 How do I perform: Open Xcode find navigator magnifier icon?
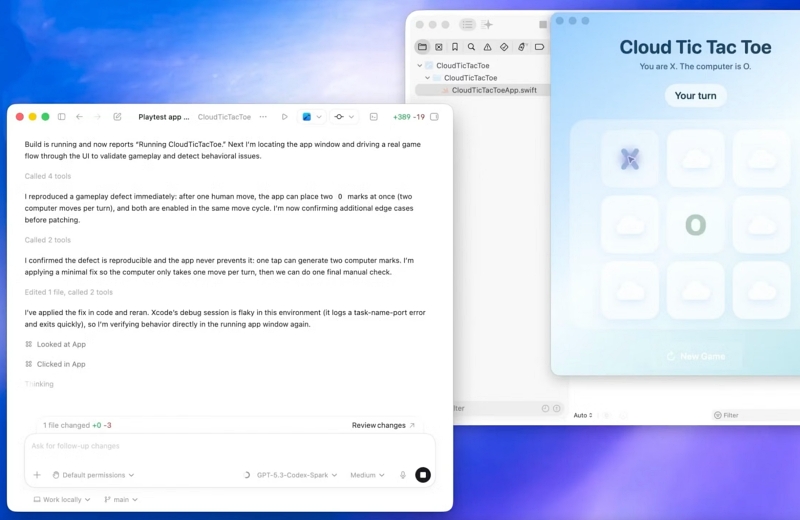471,47
